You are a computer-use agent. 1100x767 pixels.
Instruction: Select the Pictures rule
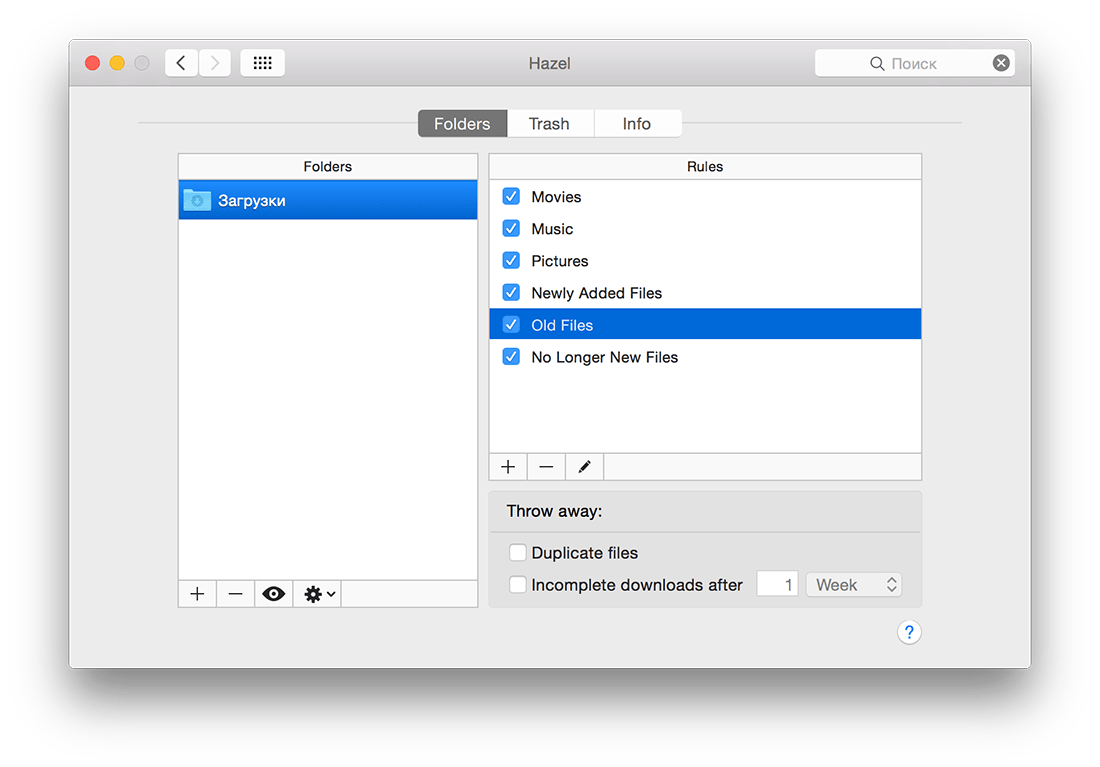click(x=705, y=260)
